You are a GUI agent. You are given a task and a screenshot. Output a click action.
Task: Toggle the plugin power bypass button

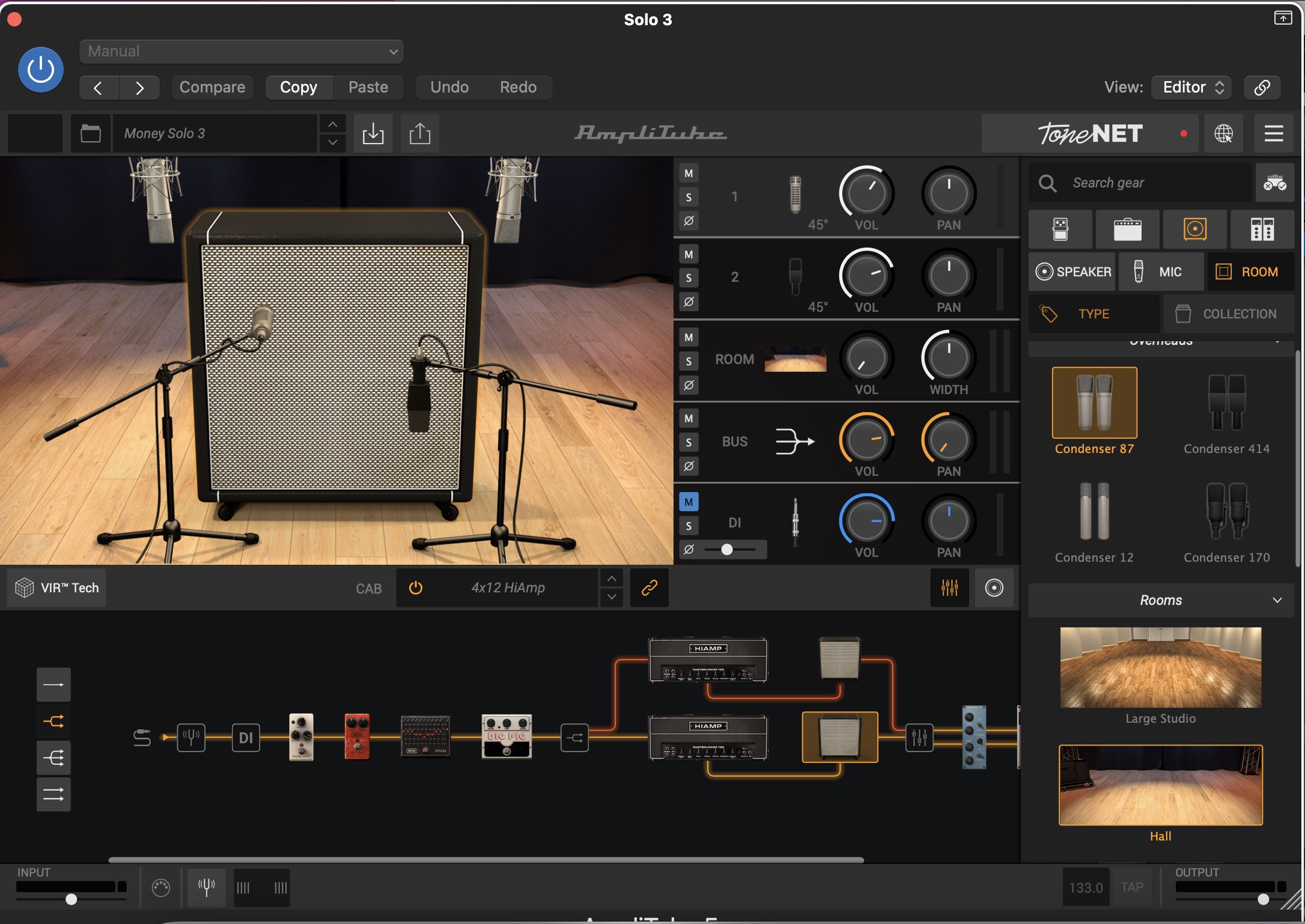click(x=41, y=70)
